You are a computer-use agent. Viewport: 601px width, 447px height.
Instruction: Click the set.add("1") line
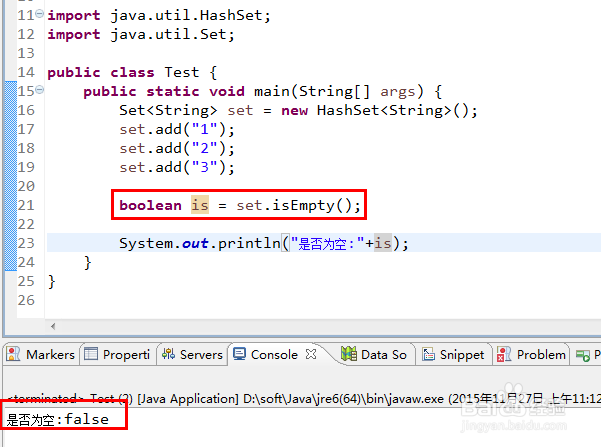point(177,130)
